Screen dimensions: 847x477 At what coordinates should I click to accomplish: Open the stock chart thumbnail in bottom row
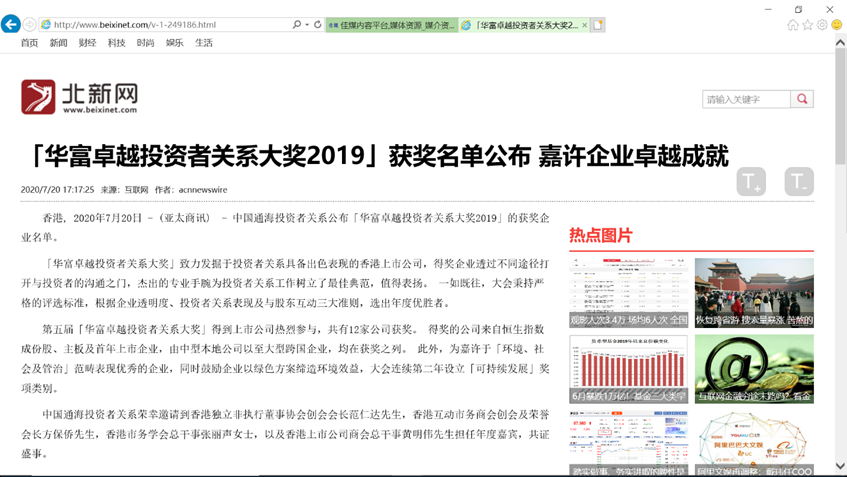tap(628, 443)
